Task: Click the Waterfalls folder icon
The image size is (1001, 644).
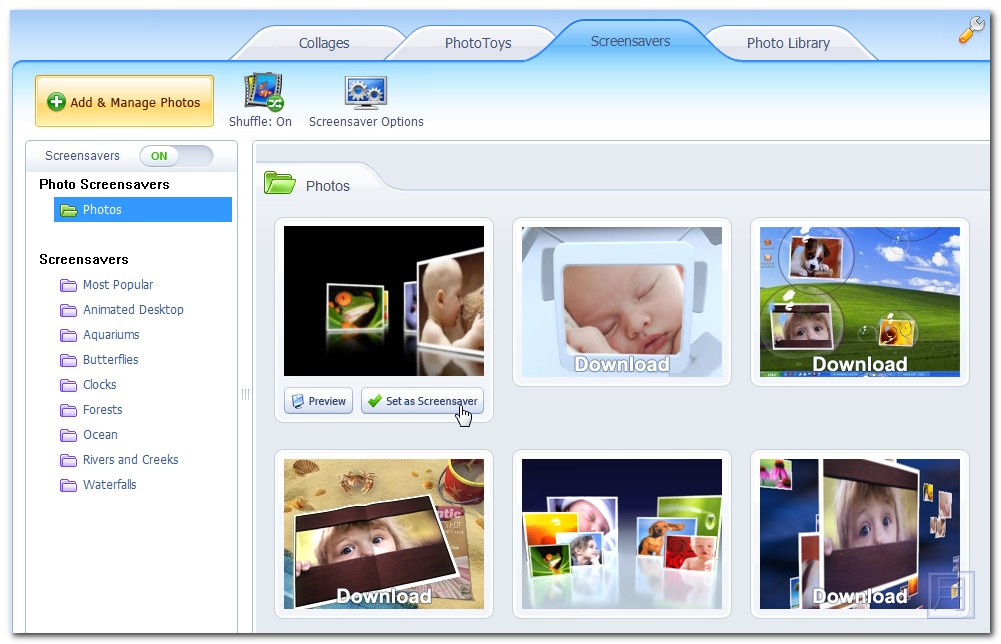Action: tap(68, 485)
